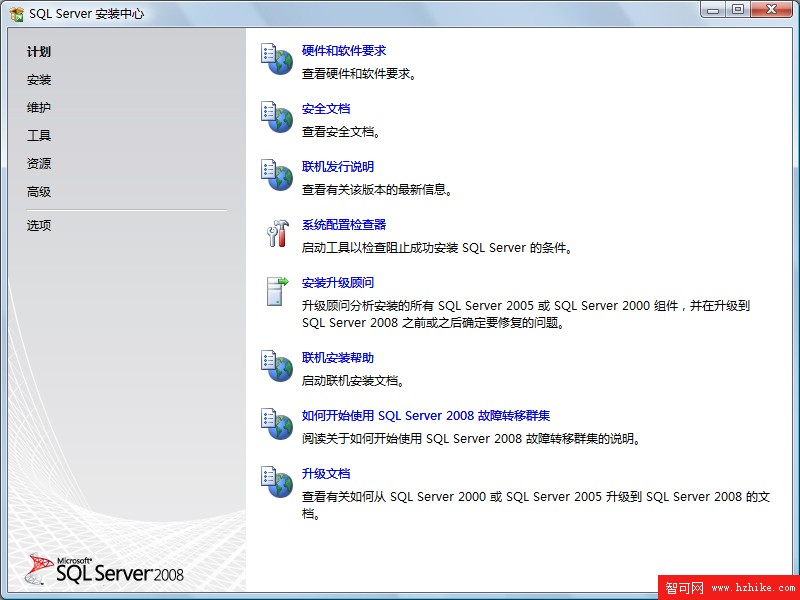800x600 pixels.
Task: Go to the 工具 section
Action: coord(39,136)
